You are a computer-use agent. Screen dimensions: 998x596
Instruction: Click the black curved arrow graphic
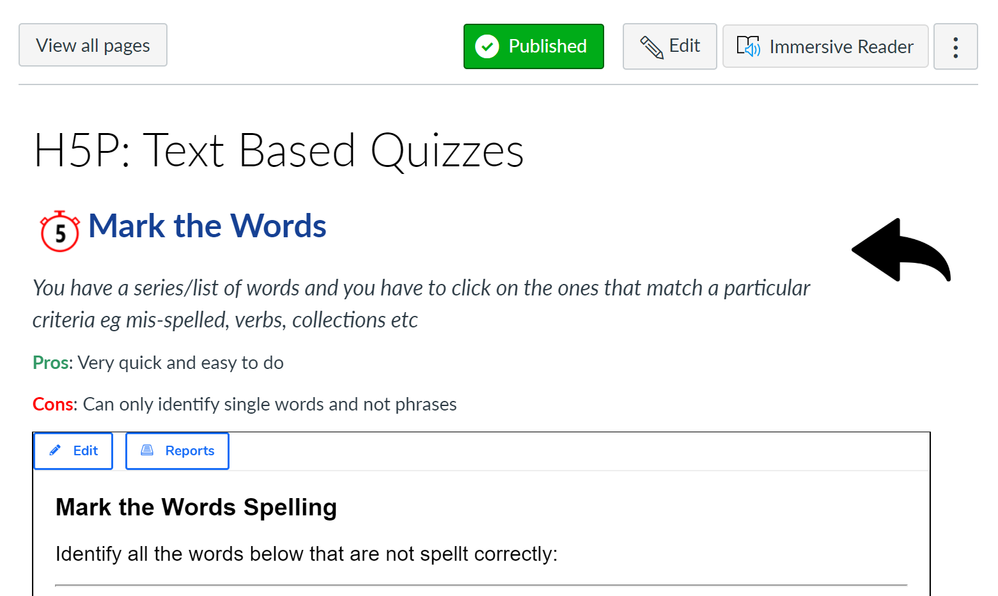pos(901,250)
